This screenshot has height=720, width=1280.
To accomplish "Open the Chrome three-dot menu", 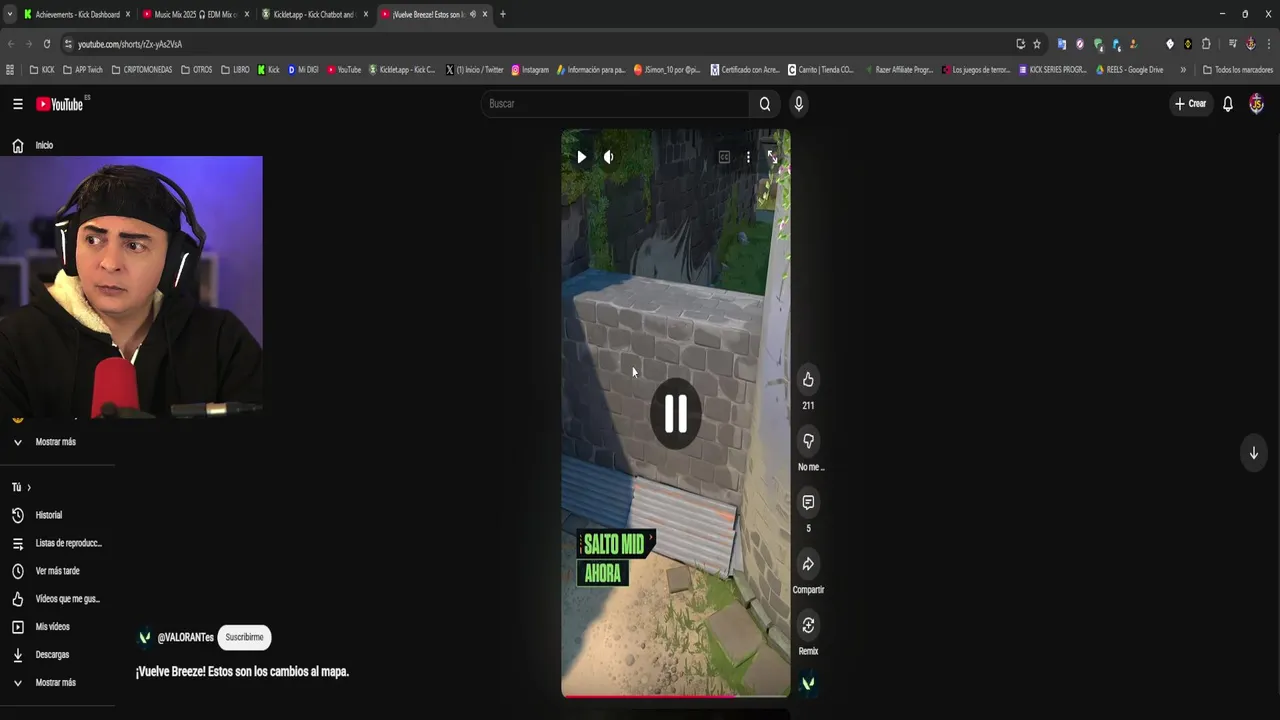I will coord(1268,44).
